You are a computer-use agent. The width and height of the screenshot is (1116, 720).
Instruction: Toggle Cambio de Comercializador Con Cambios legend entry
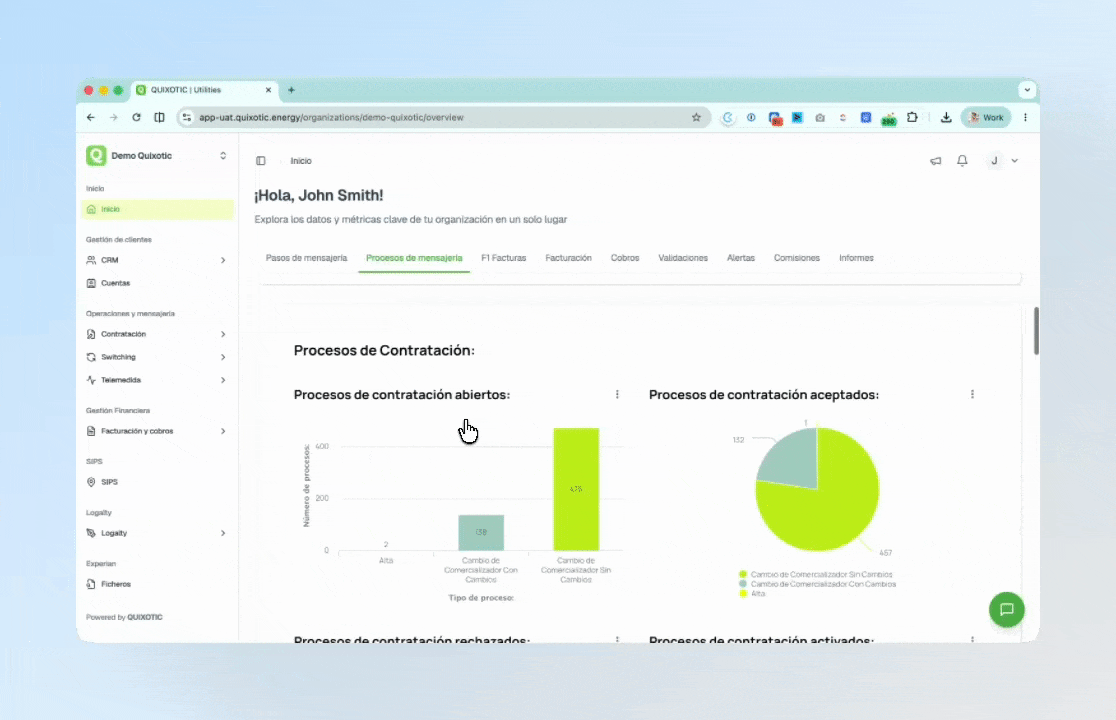[817, 584]
